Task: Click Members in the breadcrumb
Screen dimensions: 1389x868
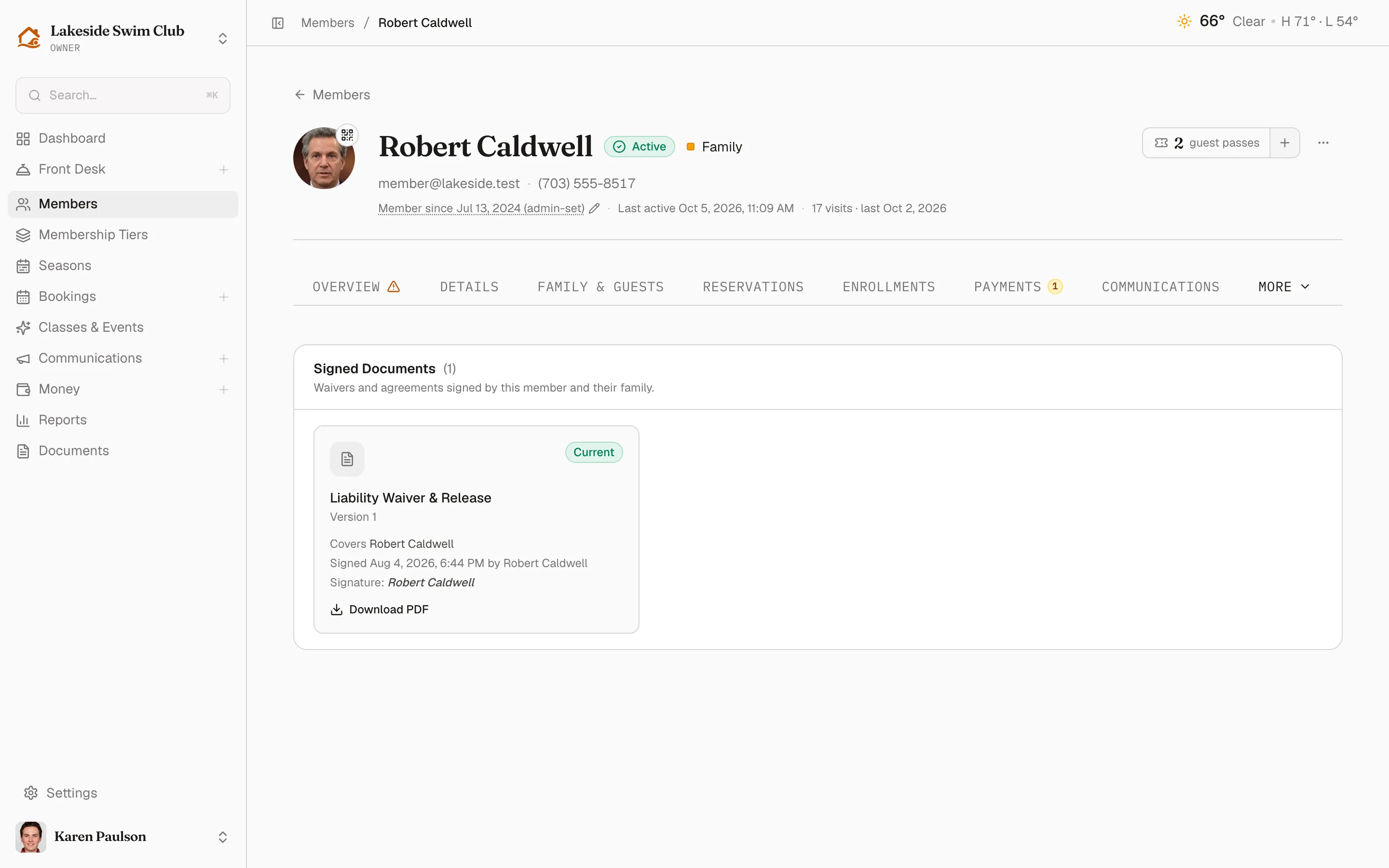Action: pos(328,23)
